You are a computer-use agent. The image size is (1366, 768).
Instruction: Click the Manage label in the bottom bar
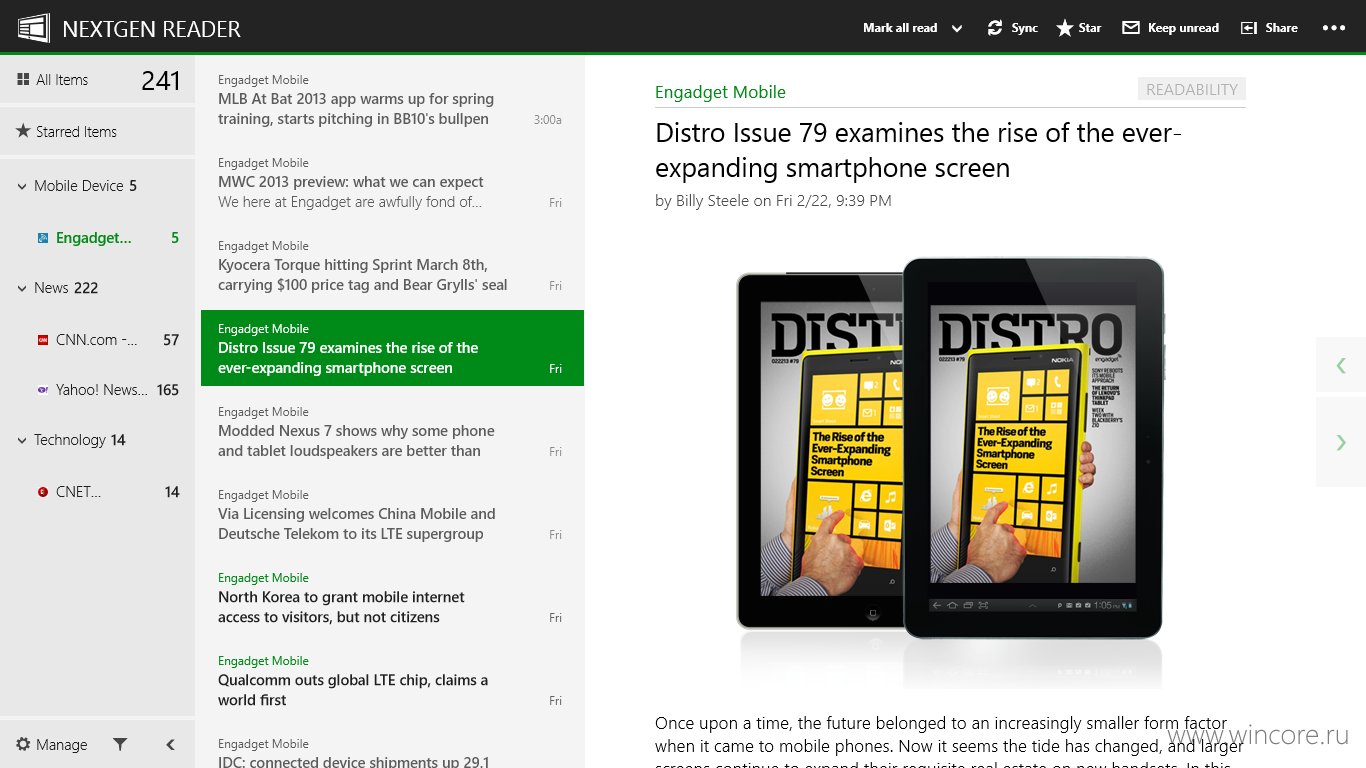[x=61, y=744]
